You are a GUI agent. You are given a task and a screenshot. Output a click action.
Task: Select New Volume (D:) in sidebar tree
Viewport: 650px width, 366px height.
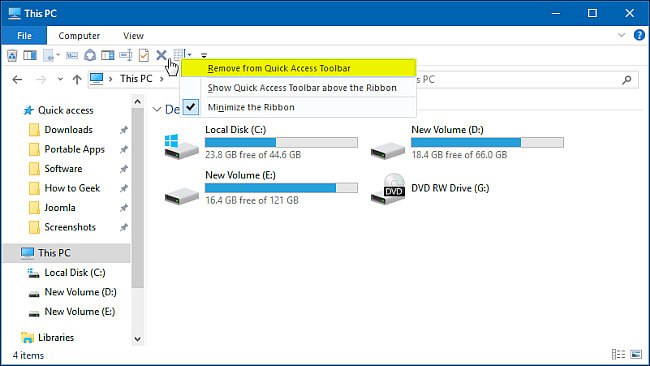(x=80, y=293)
